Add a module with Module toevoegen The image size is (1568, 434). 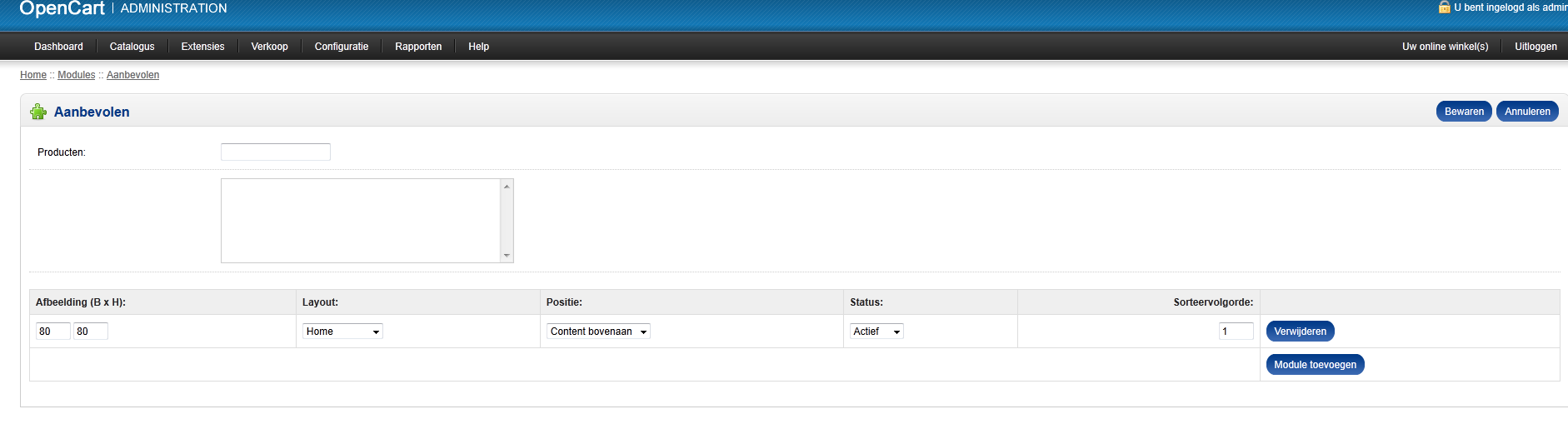[1315, 365]
